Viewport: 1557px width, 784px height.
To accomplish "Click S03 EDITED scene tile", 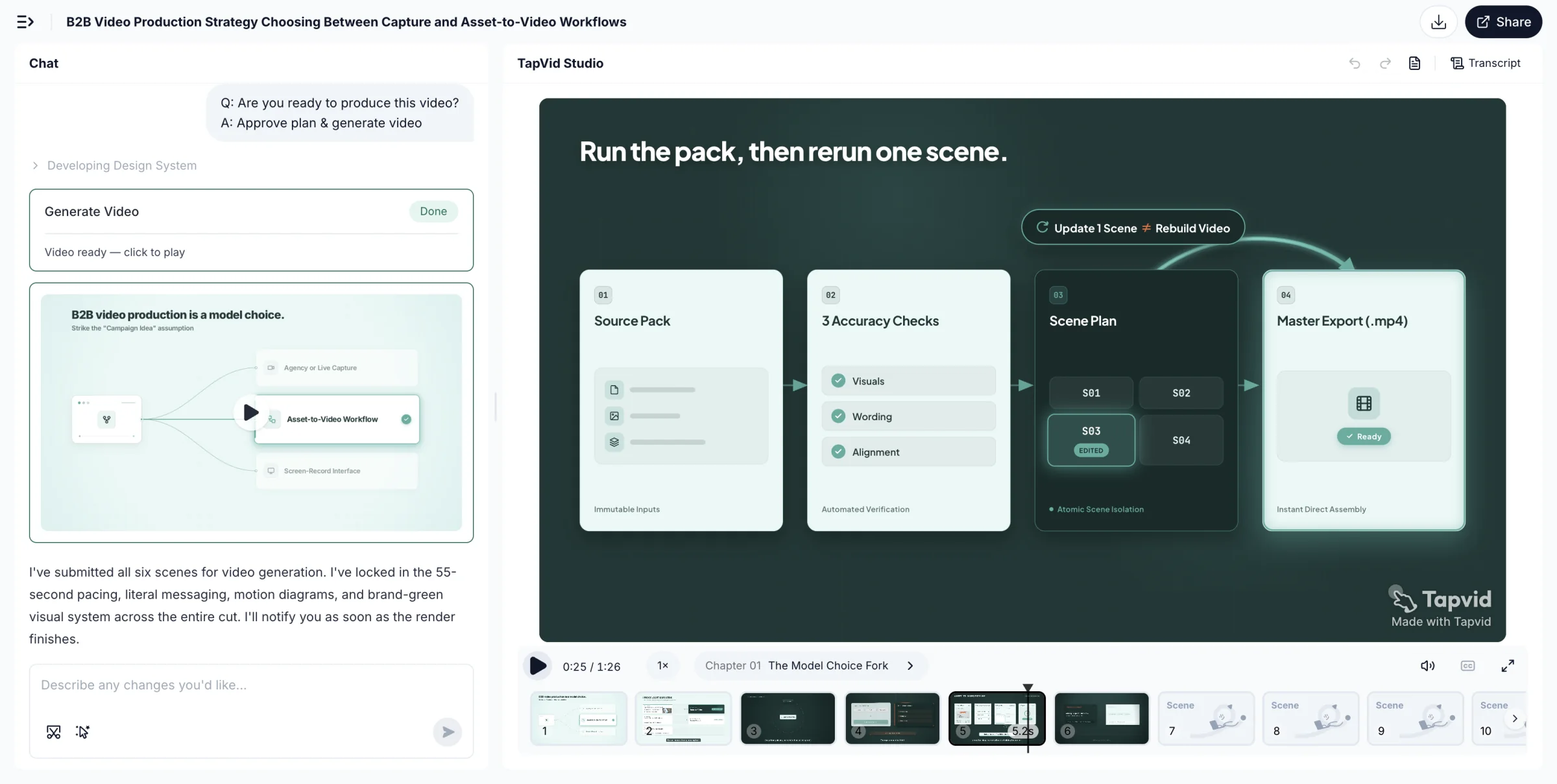I will click(1091, 440).
